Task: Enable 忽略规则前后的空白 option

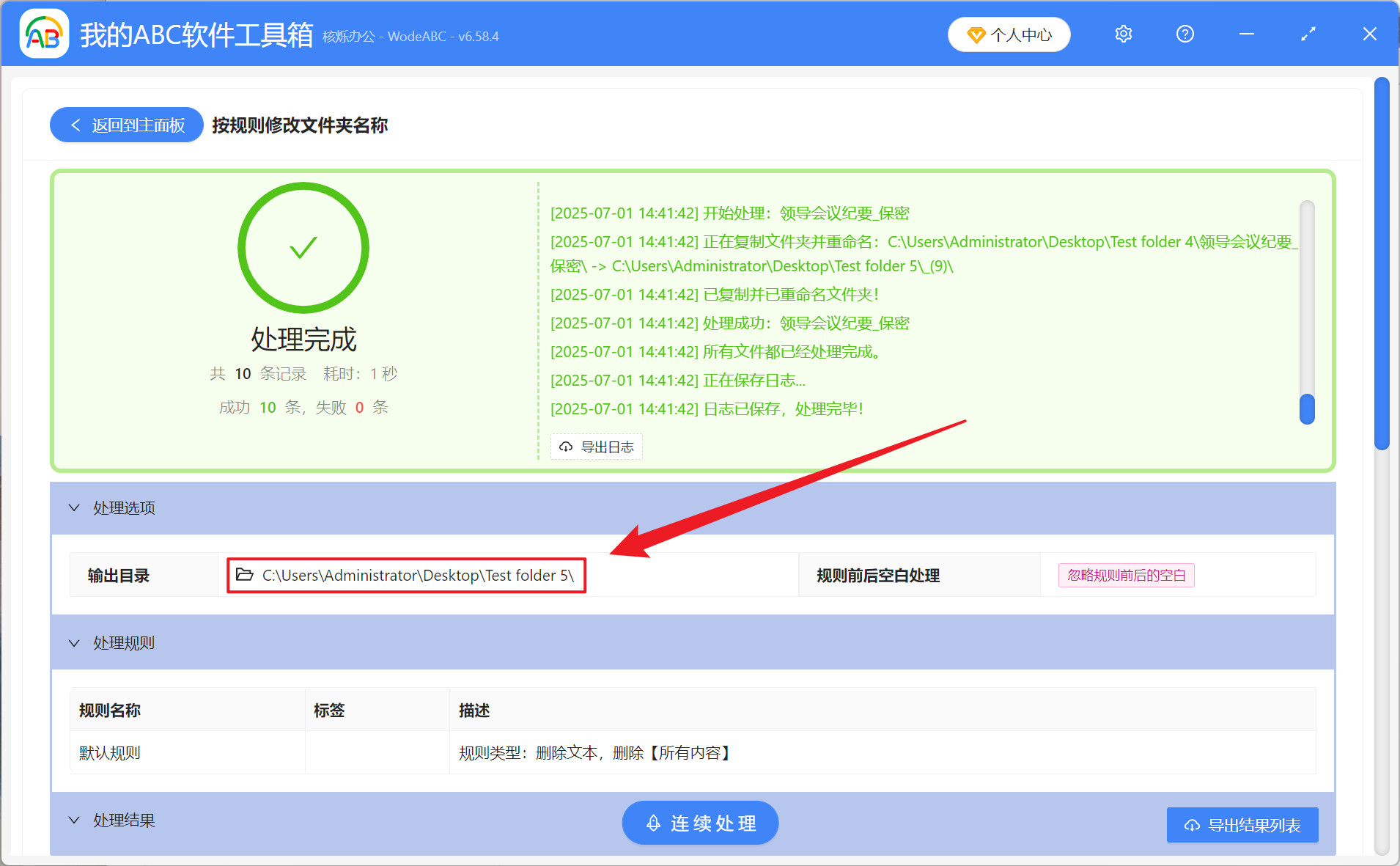Action: click(1126, 575)
